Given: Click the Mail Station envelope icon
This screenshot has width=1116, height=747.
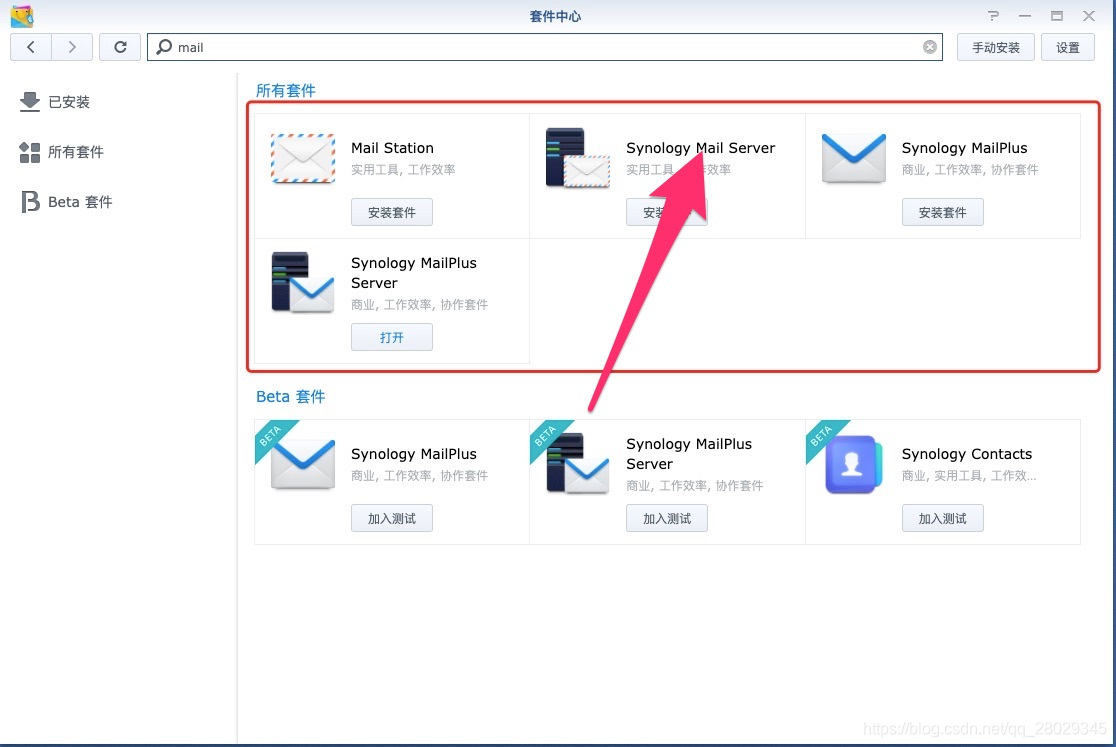Looking at the screenshot, I should [302, 158].
